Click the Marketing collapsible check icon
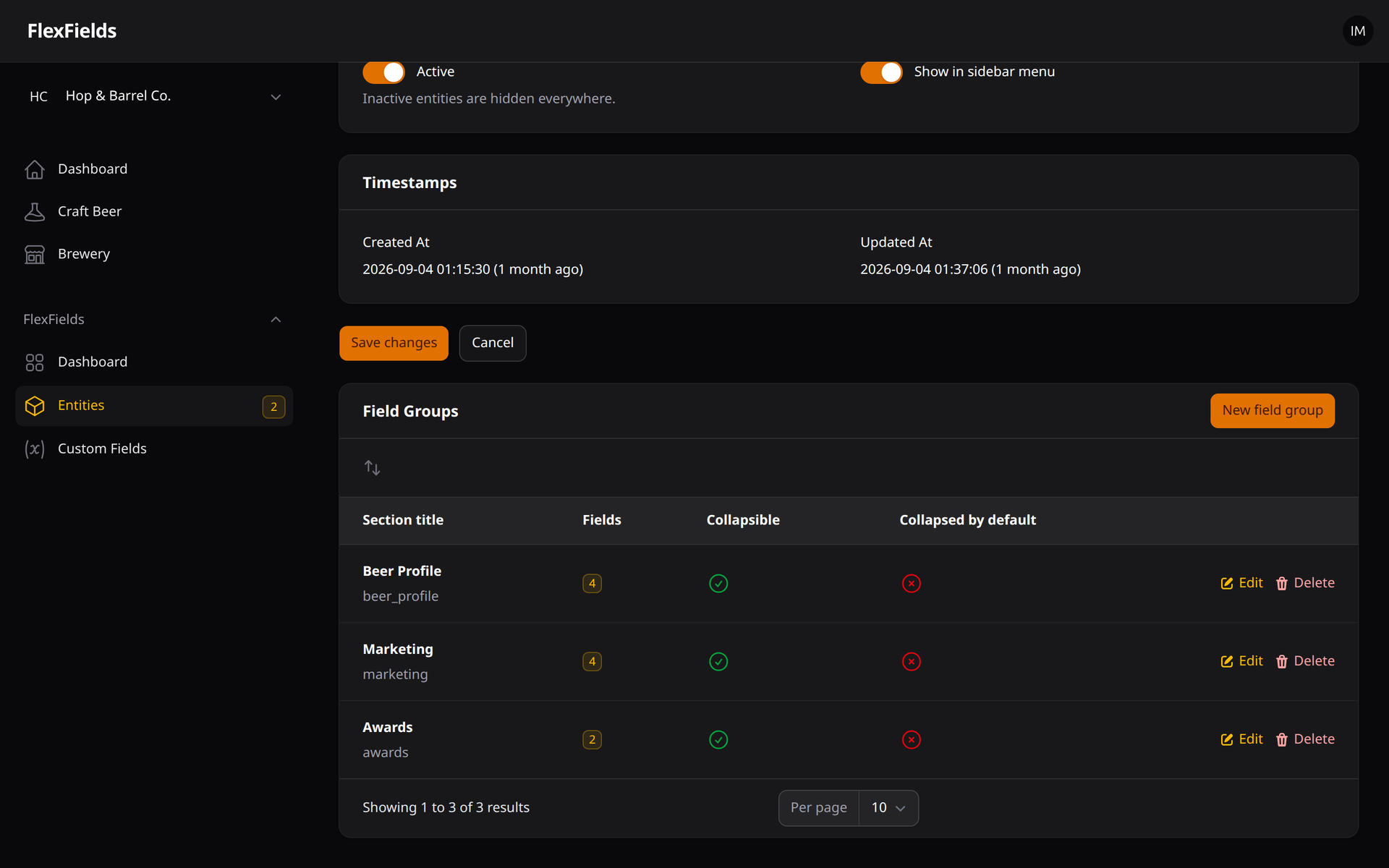The width and height of the screenshot is (1389, 868). [x=718, y=661]
